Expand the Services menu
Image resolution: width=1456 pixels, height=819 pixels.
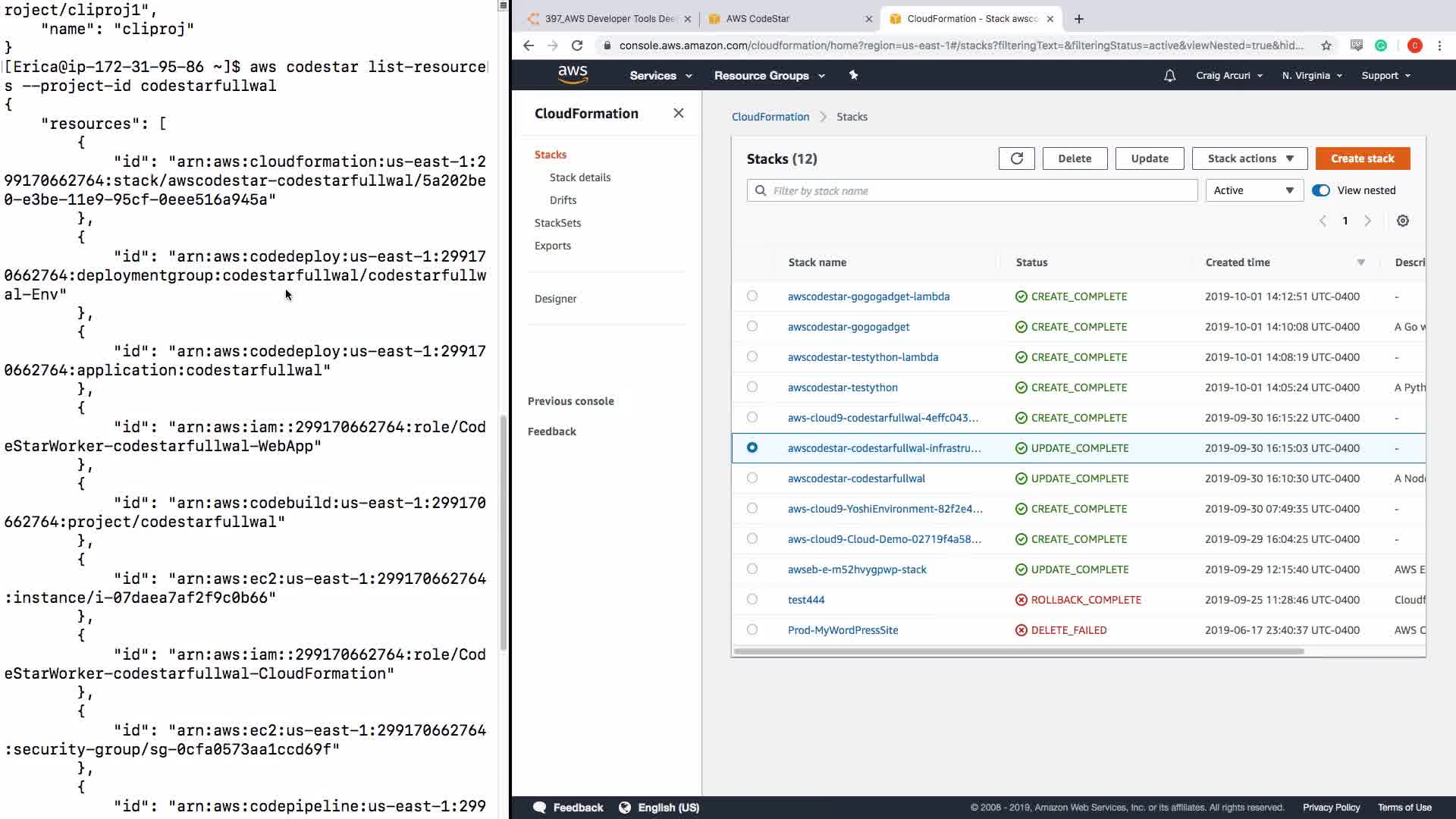tap(661, 76)
